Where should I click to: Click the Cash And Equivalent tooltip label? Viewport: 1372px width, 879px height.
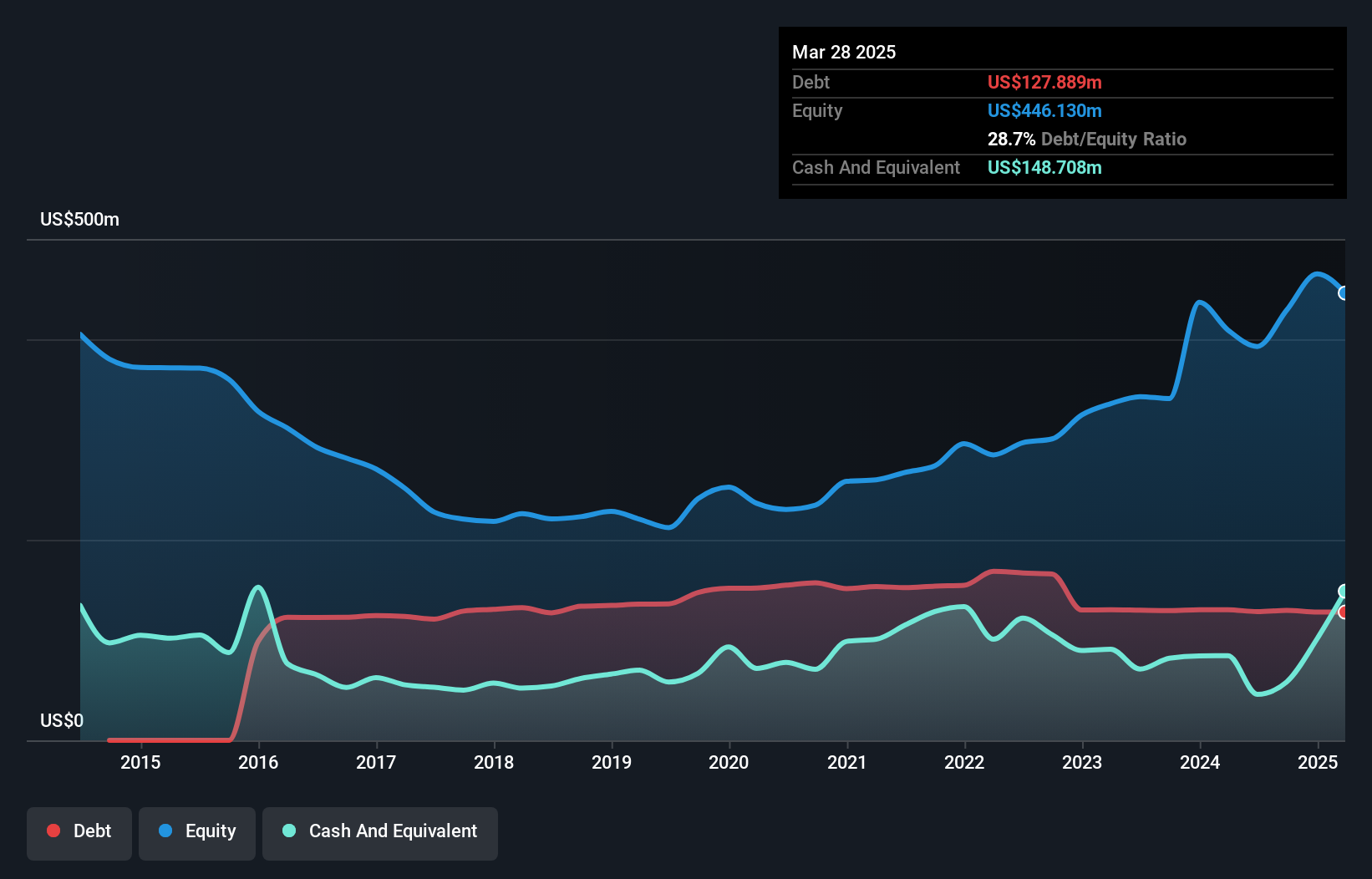tap(876, 167)
